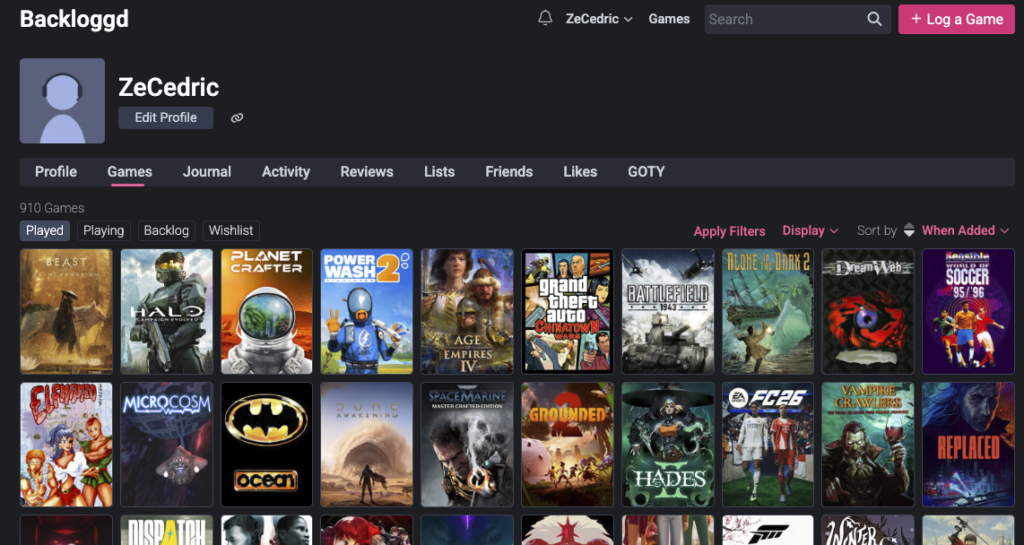Click the Edit Profile button
This screenshot has width=1024, height=545.
(166, 117)
